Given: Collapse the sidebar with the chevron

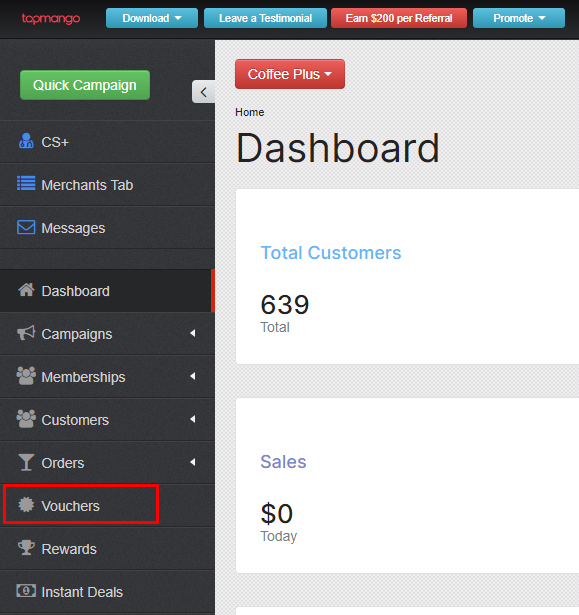Looking at the screenshot, I should 203,92.
